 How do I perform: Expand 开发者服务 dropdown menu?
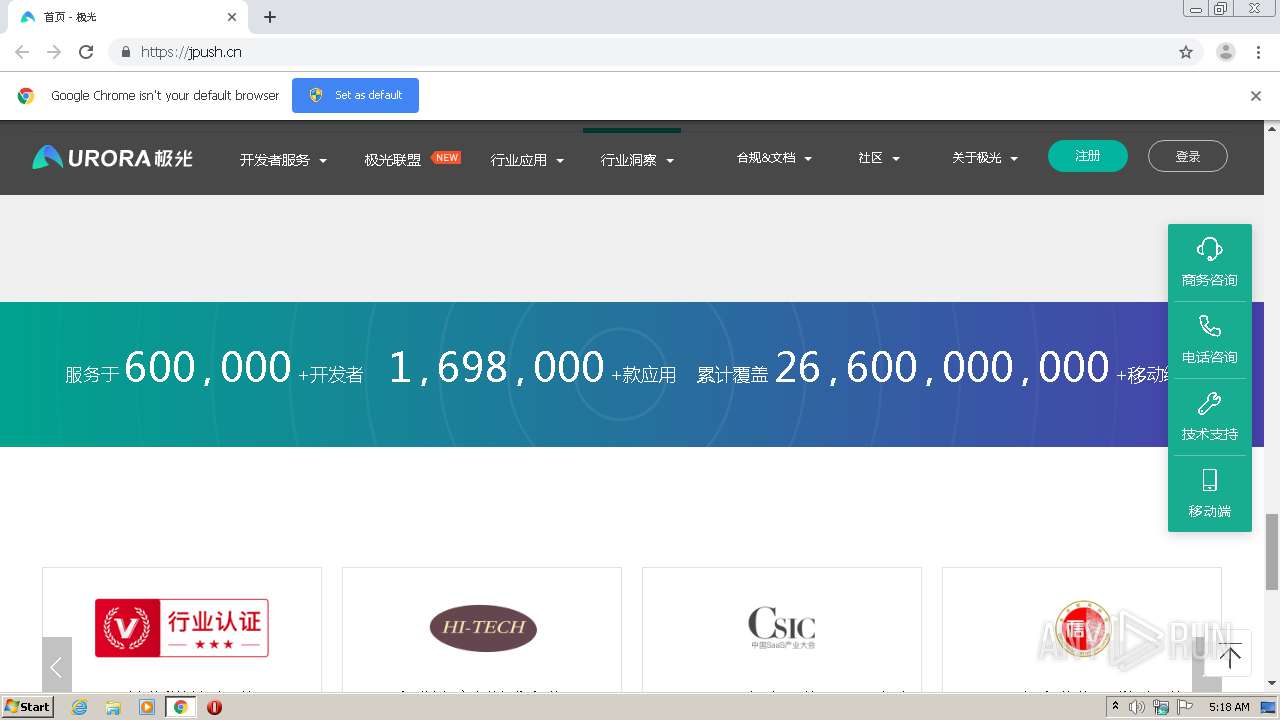283,160
